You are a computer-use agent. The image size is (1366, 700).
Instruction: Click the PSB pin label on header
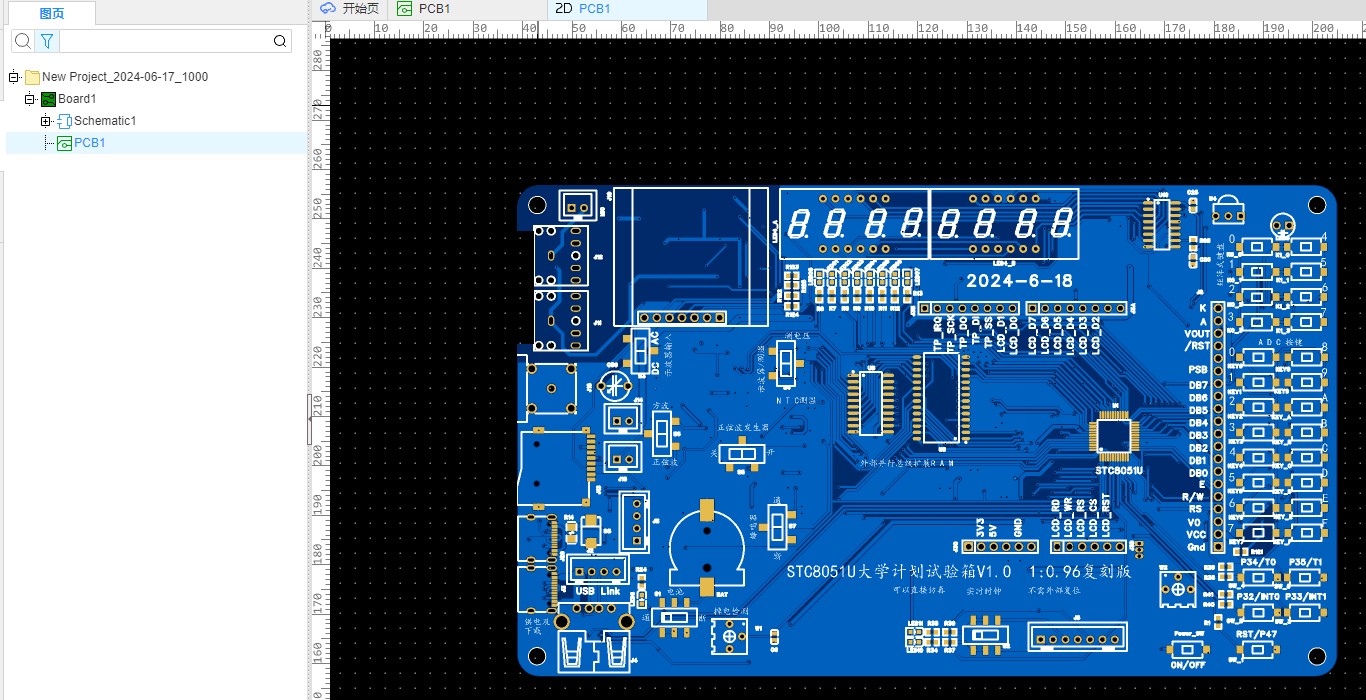click(x=1198, y=369)
